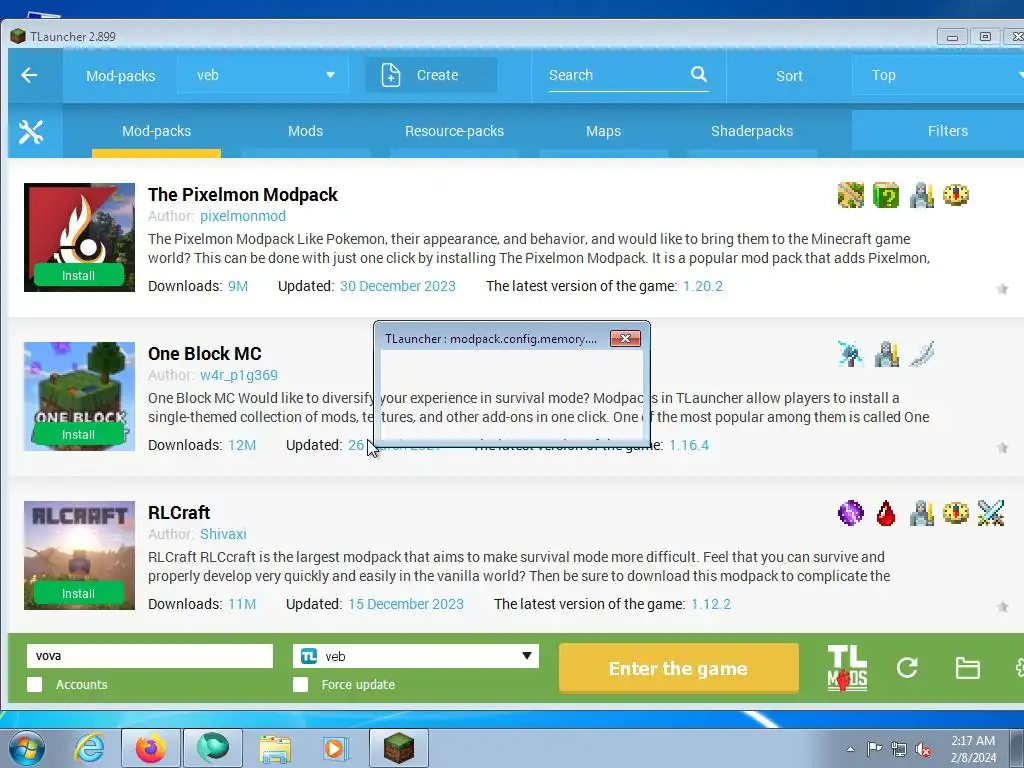Go back with the left arrow icon
This screenshot has width=1024, height=768.
[x=29, y=75]
